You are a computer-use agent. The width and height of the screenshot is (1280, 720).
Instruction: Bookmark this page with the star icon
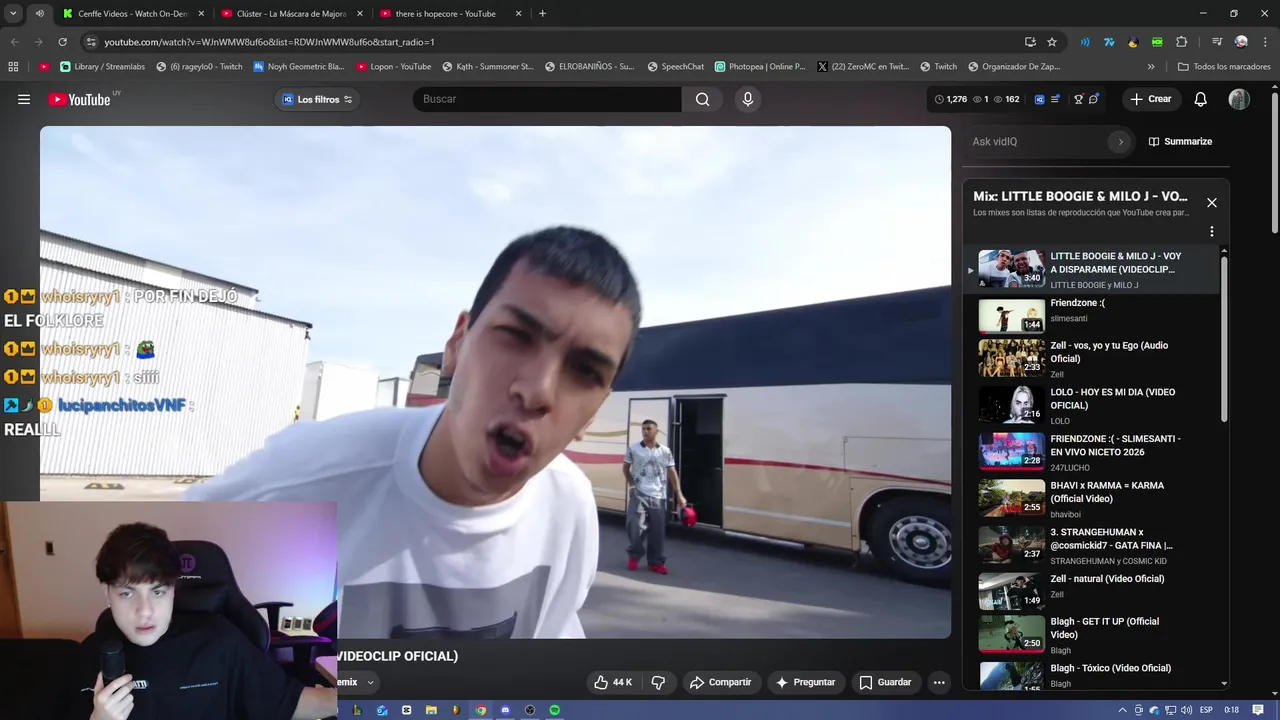(1052, 42)
